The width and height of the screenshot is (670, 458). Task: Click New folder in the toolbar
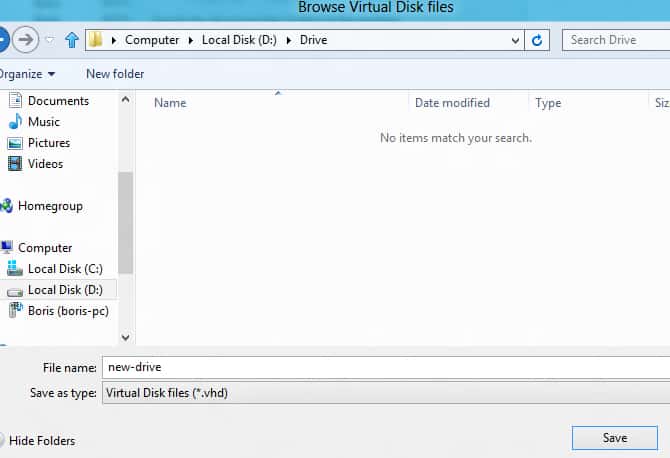115,74
